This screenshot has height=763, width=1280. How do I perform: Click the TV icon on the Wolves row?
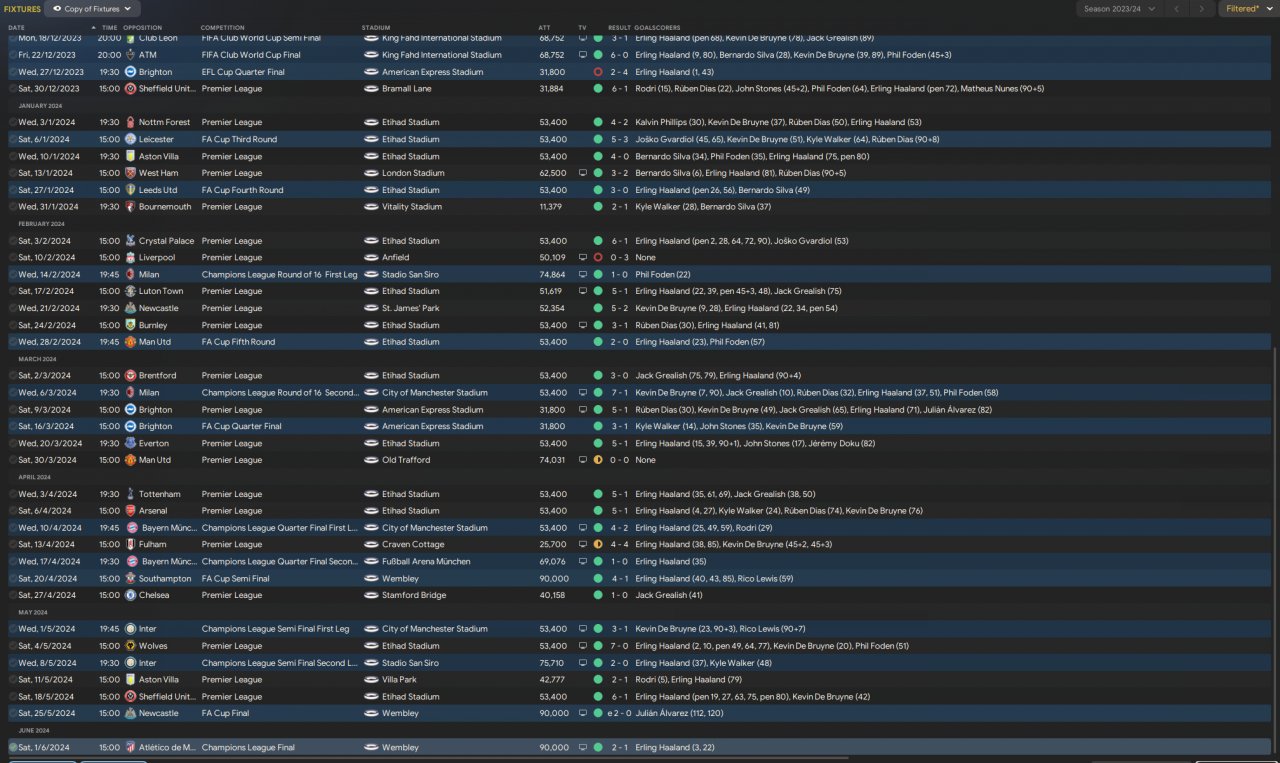tap(583, 646)
